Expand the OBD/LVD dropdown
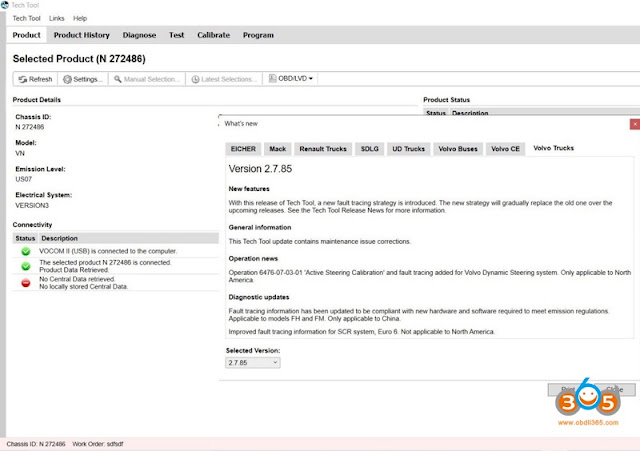Screen dimensions: 640x451 point(291,78)
